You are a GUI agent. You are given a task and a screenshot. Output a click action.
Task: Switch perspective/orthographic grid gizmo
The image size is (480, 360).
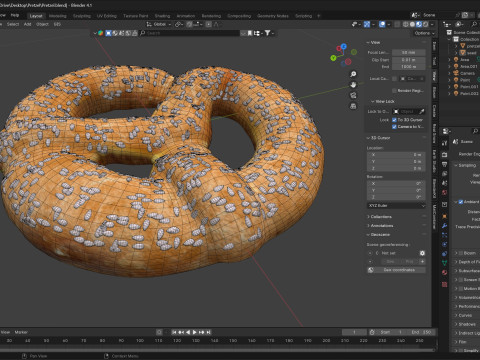(353, 106)
